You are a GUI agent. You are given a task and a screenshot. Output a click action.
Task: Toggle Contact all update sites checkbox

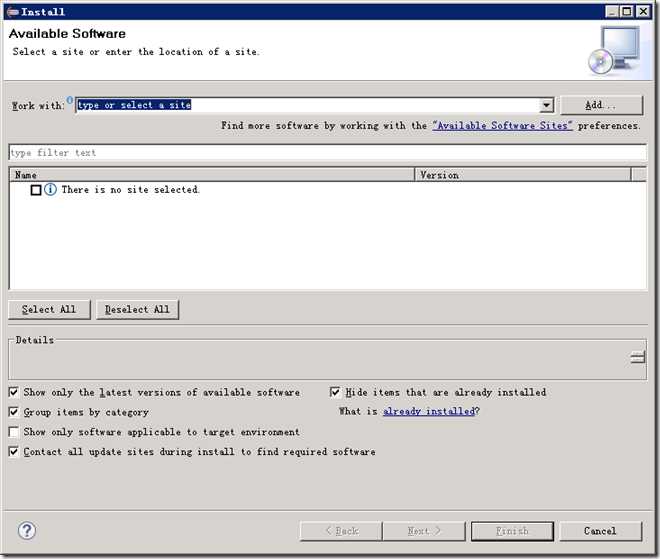(14, 452)
